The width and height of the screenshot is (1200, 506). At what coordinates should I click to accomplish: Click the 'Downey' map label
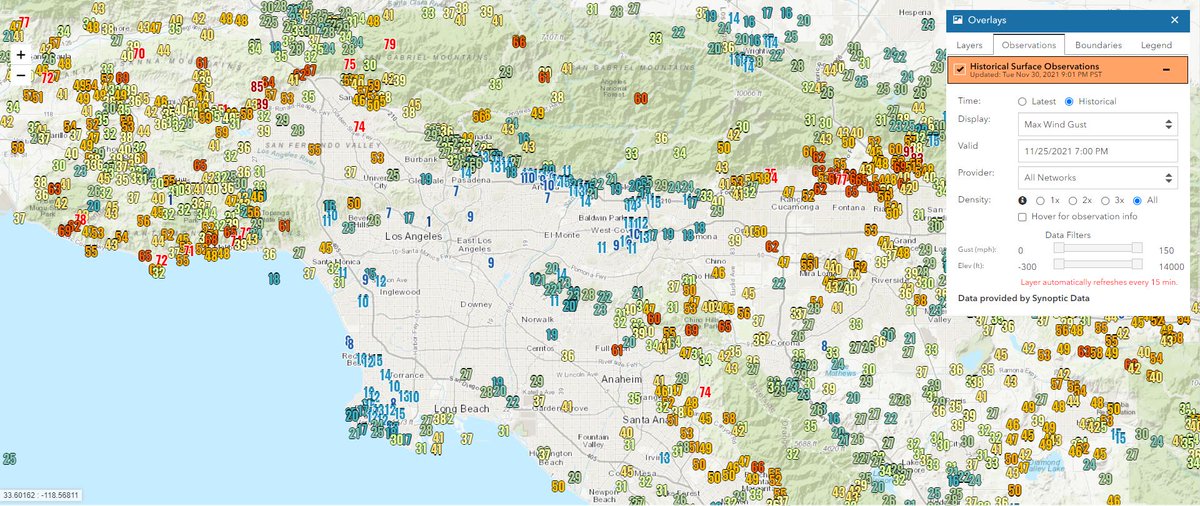pyautogui.click(x=476, y=304)
